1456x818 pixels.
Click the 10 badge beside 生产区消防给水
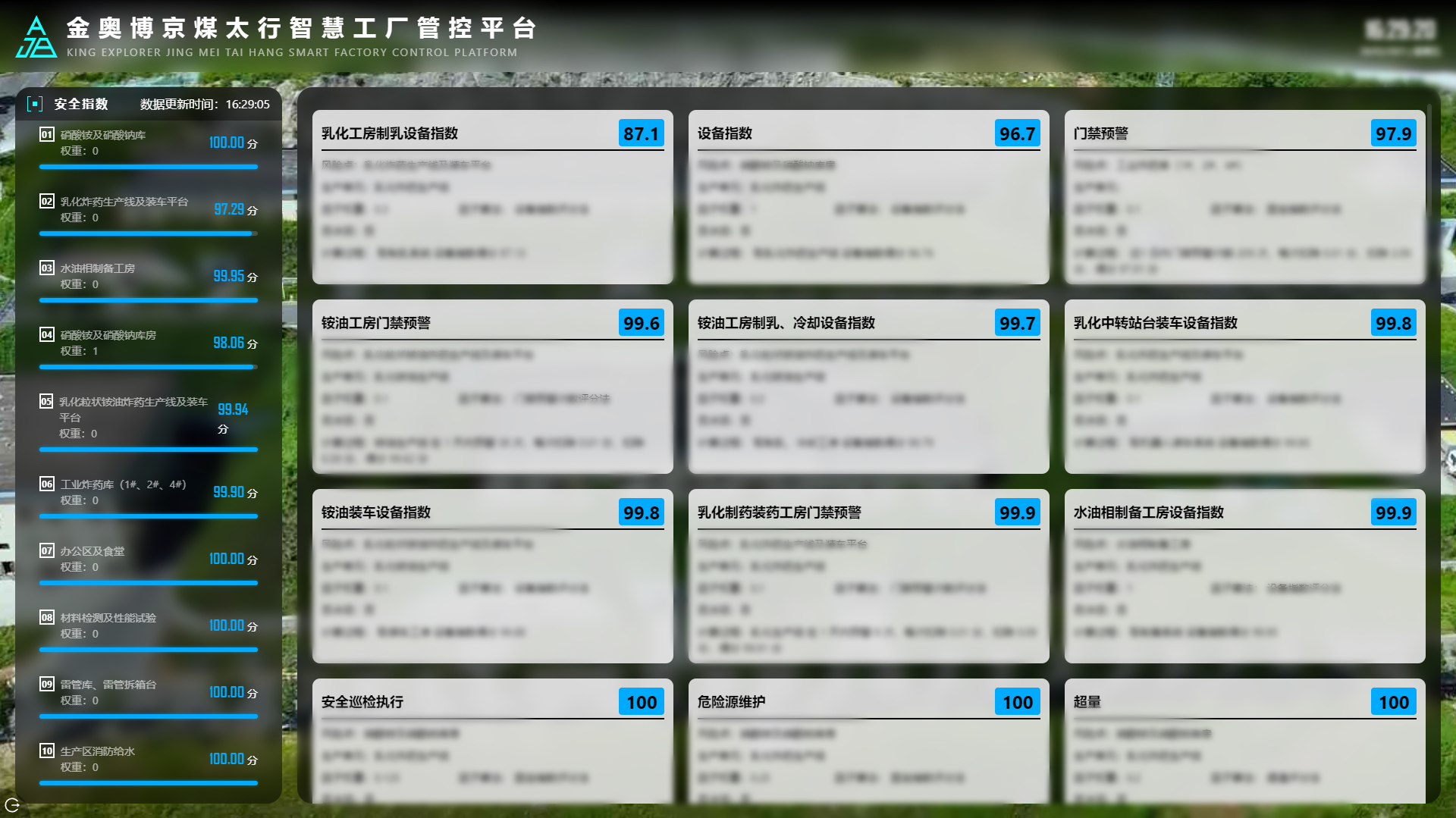click(x=47, y=751)
